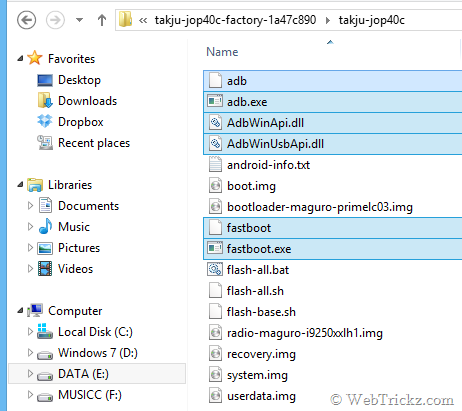
Task: Expand breadcrumb arrow after takju-jop40c-factory-1a47c890
Action: tap(328, 21)
